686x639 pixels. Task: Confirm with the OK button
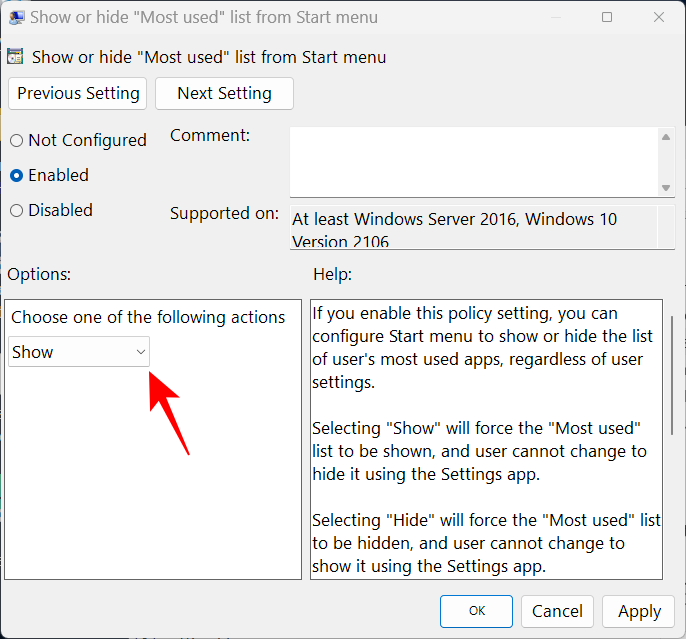[x=476, y=611]
